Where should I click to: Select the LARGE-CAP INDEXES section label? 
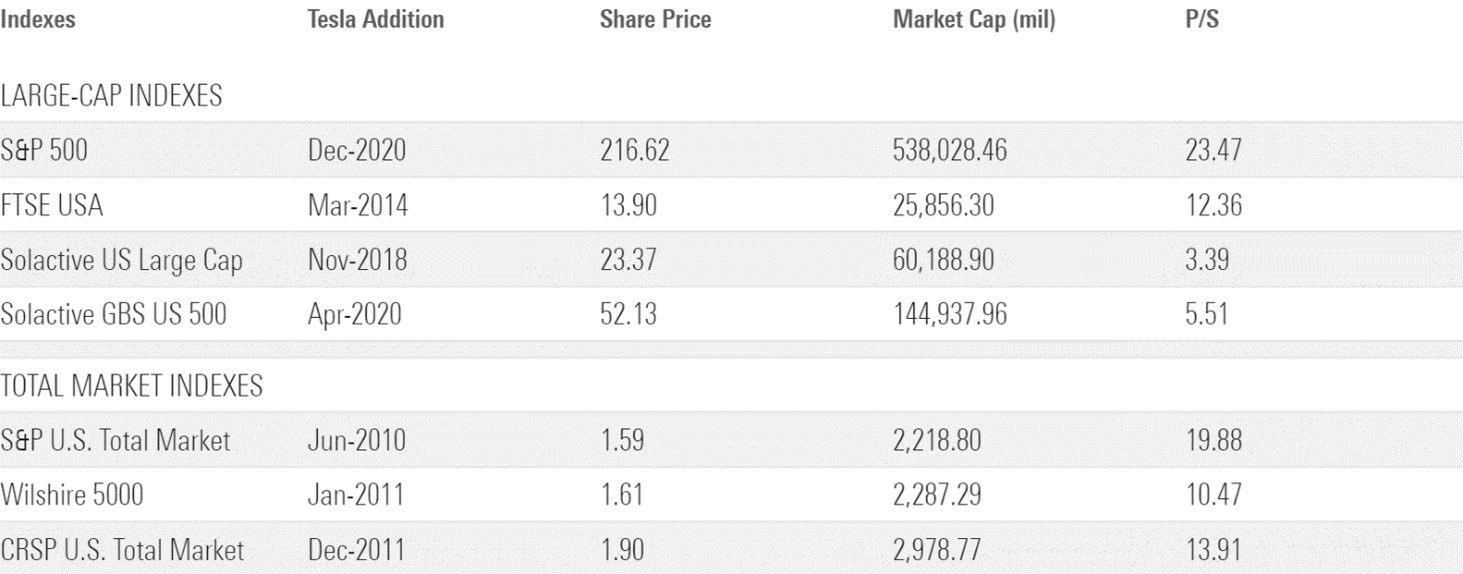111,96
